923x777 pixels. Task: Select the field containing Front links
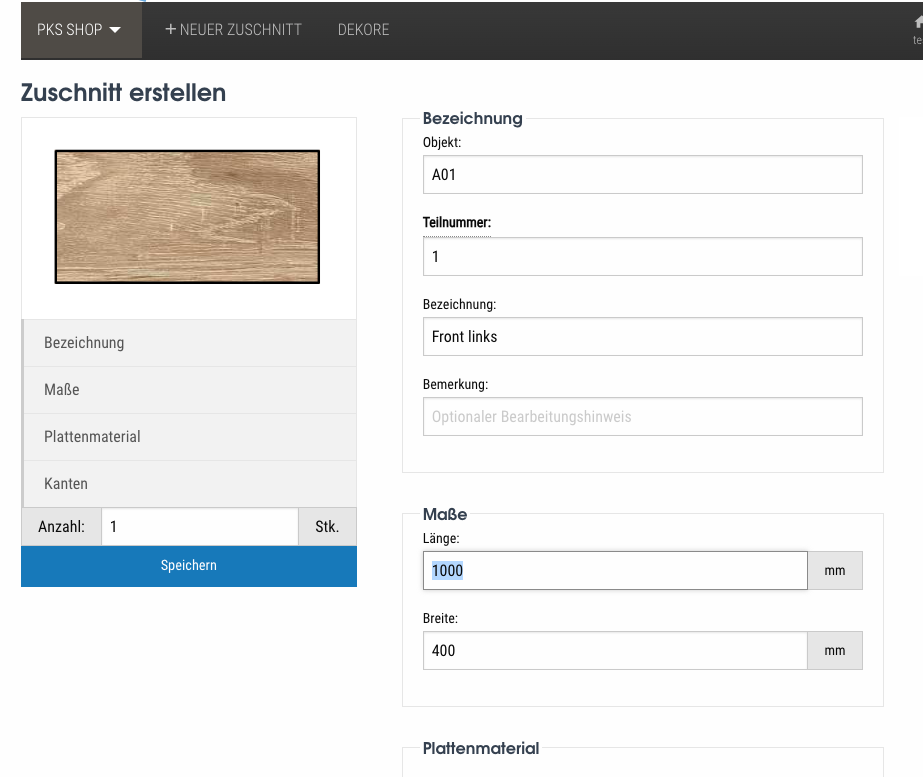(642, 337)
